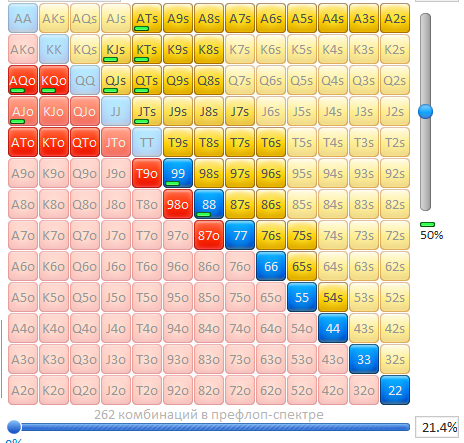Select the K5o offsuit cell

point(54,297)
